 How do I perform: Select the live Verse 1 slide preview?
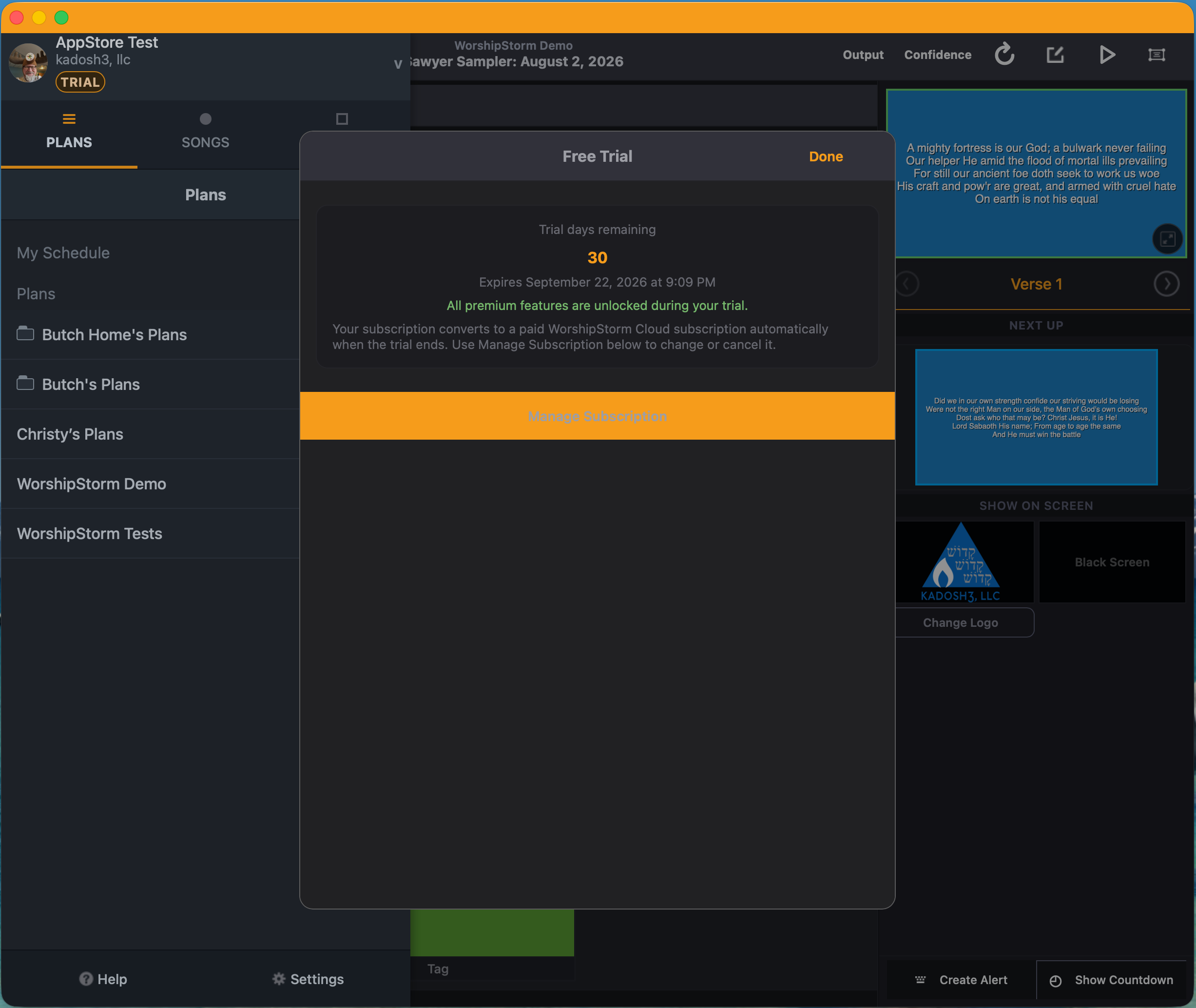click(1036, 173)
